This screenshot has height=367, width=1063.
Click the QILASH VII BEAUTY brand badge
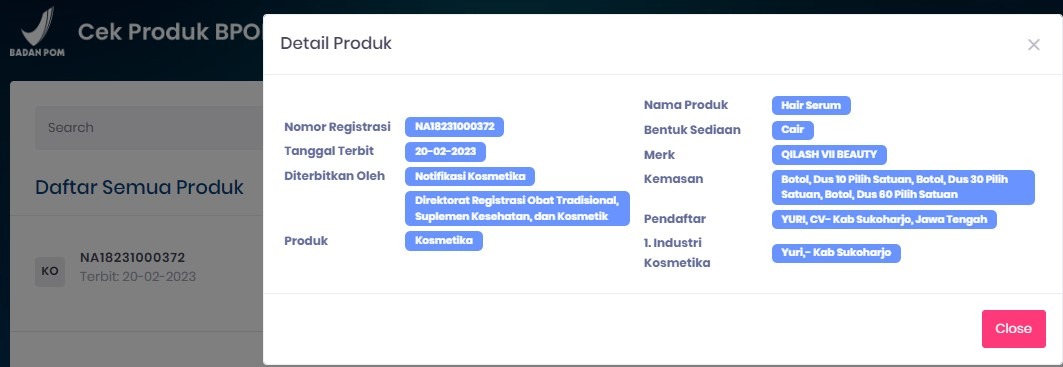[x=829, y=154]
